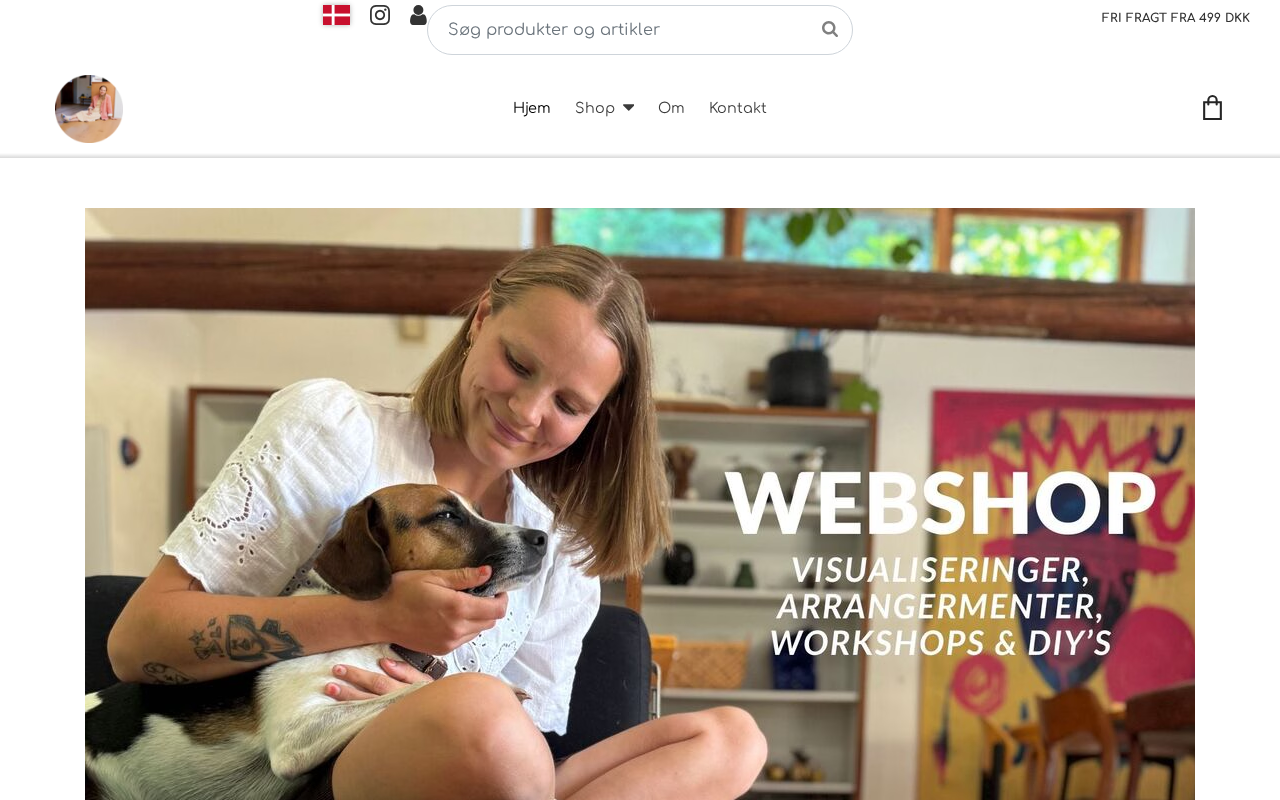The height and width of the screenshot is (800, 1280).
Task: Click the round profile photo logo
Action: (x=89, y=109)
